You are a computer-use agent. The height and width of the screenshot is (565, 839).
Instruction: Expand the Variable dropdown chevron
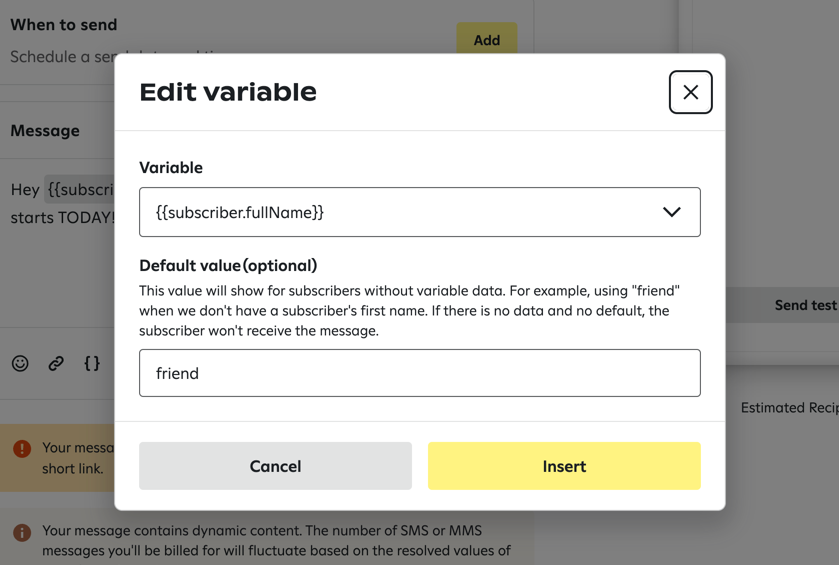[x=671, y=212]
